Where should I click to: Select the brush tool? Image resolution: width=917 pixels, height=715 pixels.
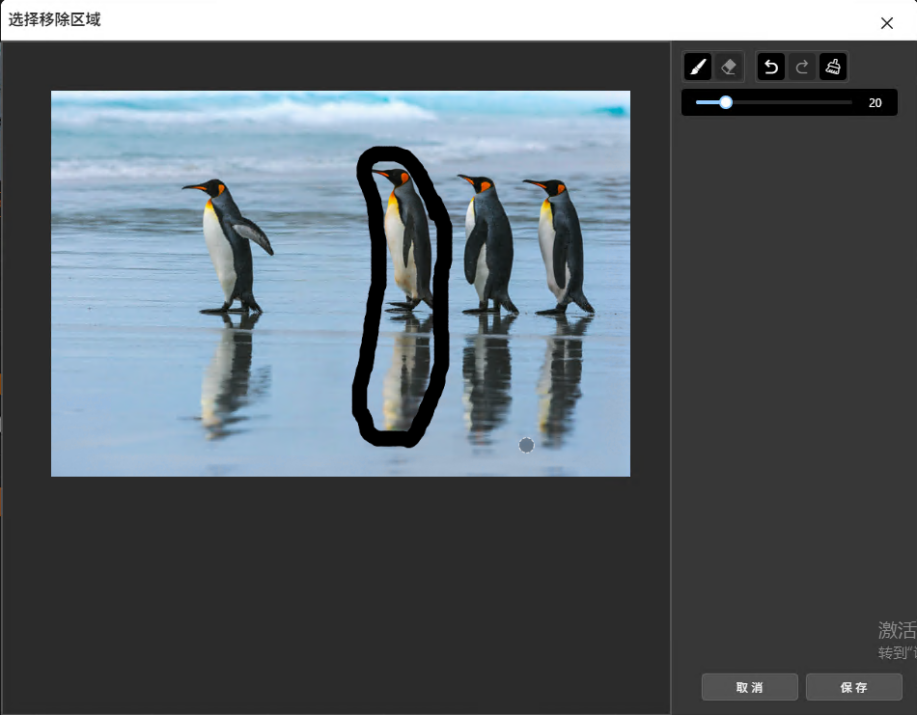pyautogui.click(x=698, y=67)
